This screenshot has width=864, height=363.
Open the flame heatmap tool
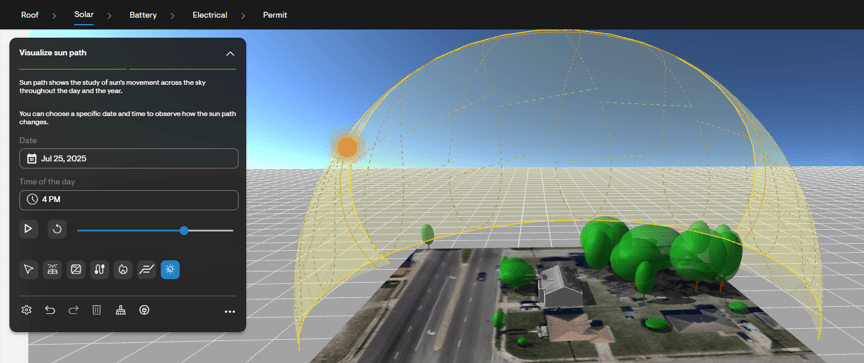pos(123,269)
